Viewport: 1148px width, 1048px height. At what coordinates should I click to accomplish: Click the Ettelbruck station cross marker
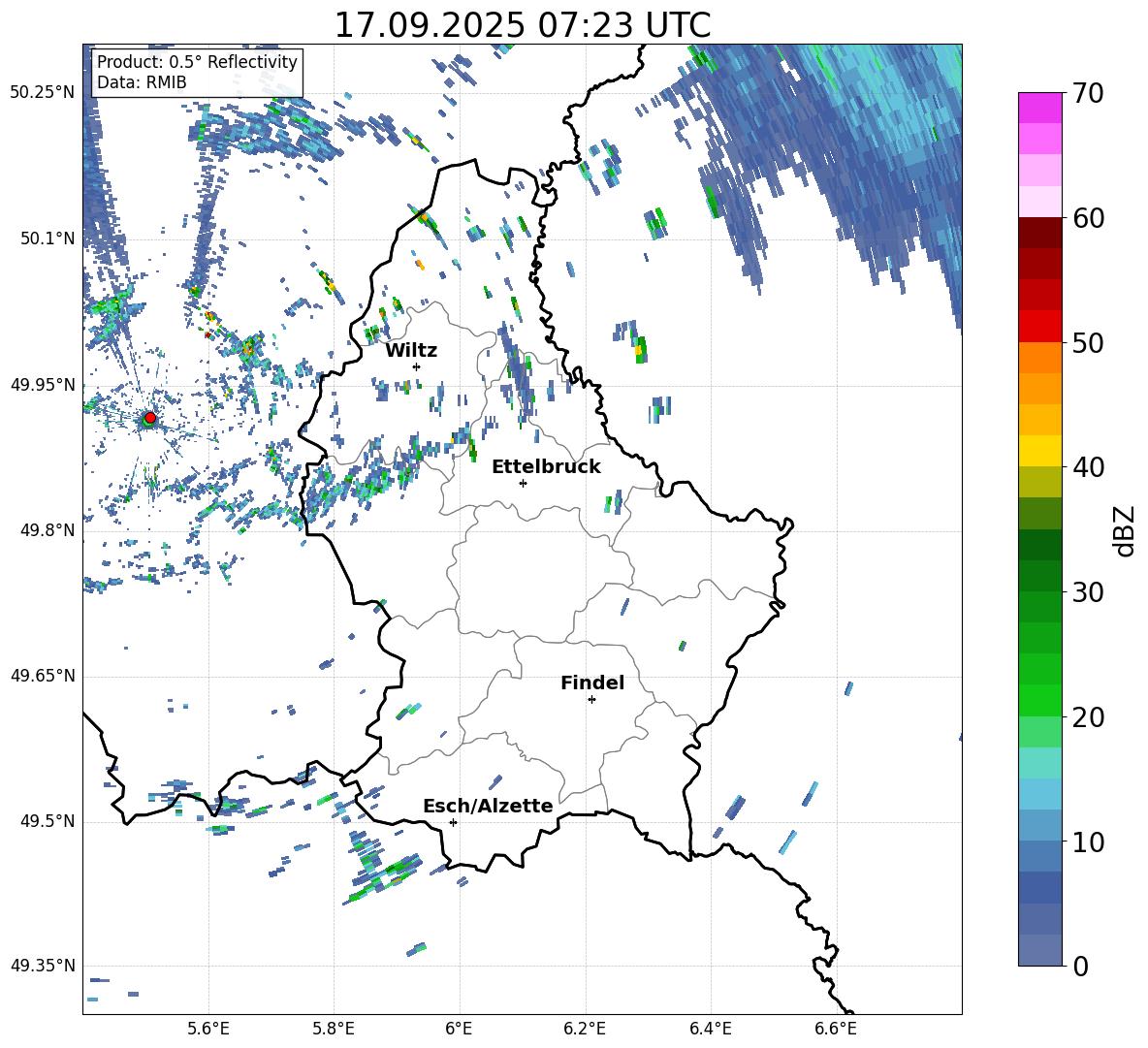[523, 483]
